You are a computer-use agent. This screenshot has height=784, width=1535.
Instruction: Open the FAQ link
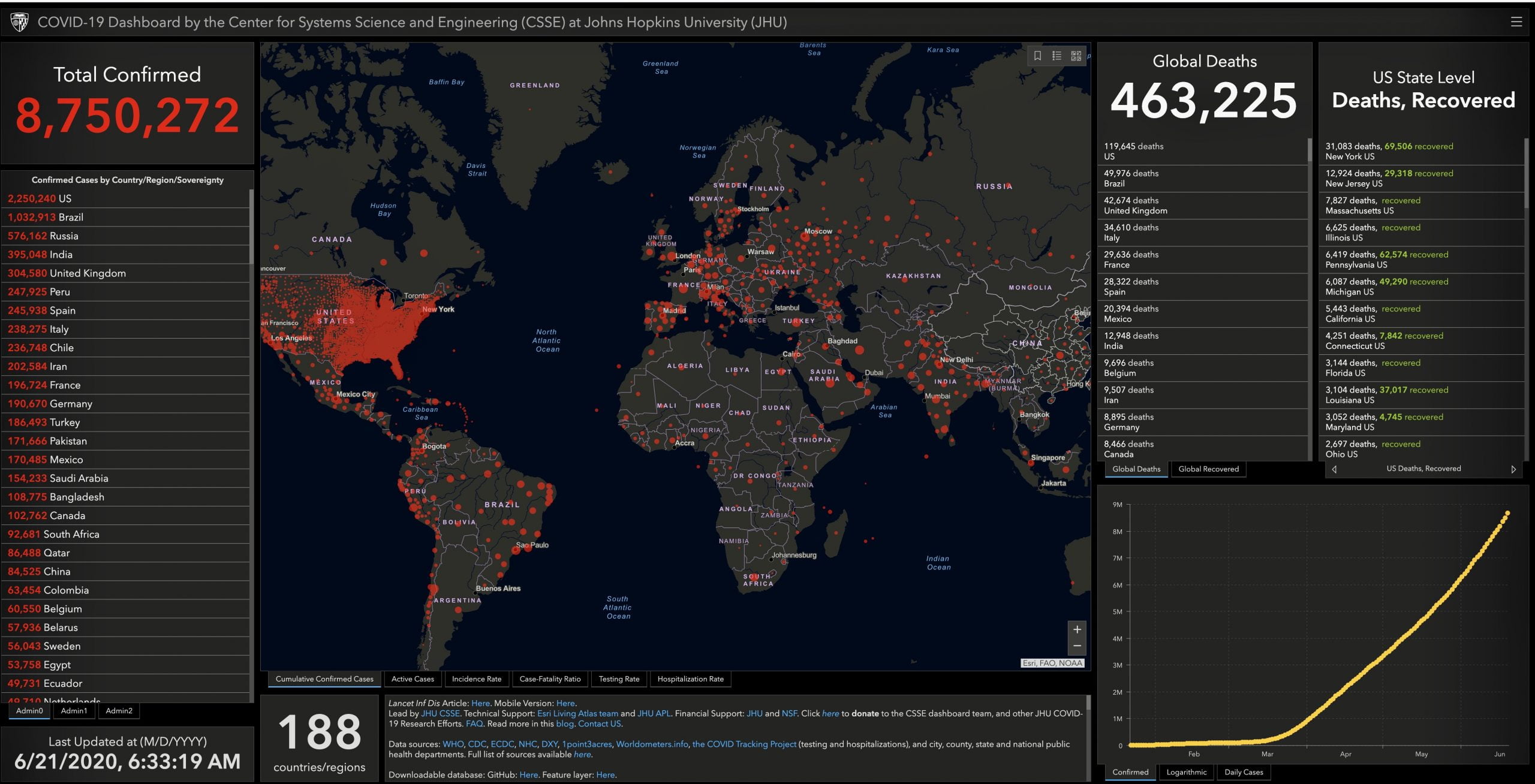click(x=474, y=723)
